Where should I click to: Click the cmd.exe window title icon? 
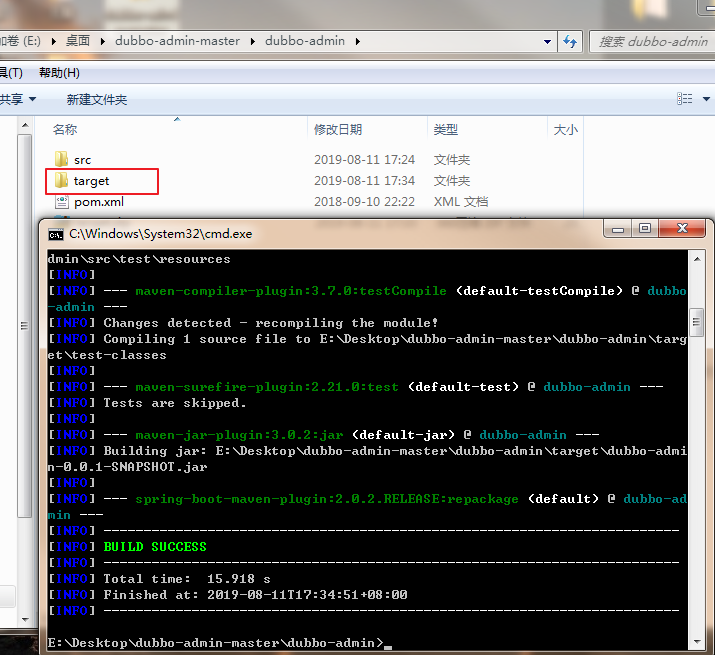[56, 234]
